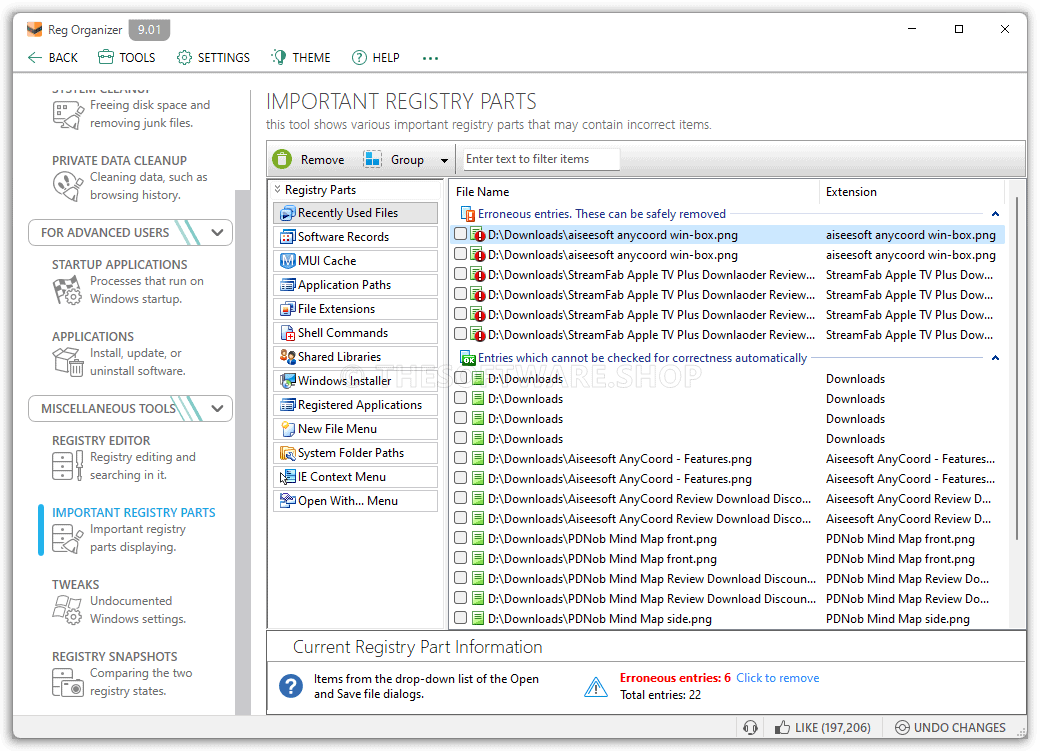Click the blue question mark info icon

coord(291,686)
